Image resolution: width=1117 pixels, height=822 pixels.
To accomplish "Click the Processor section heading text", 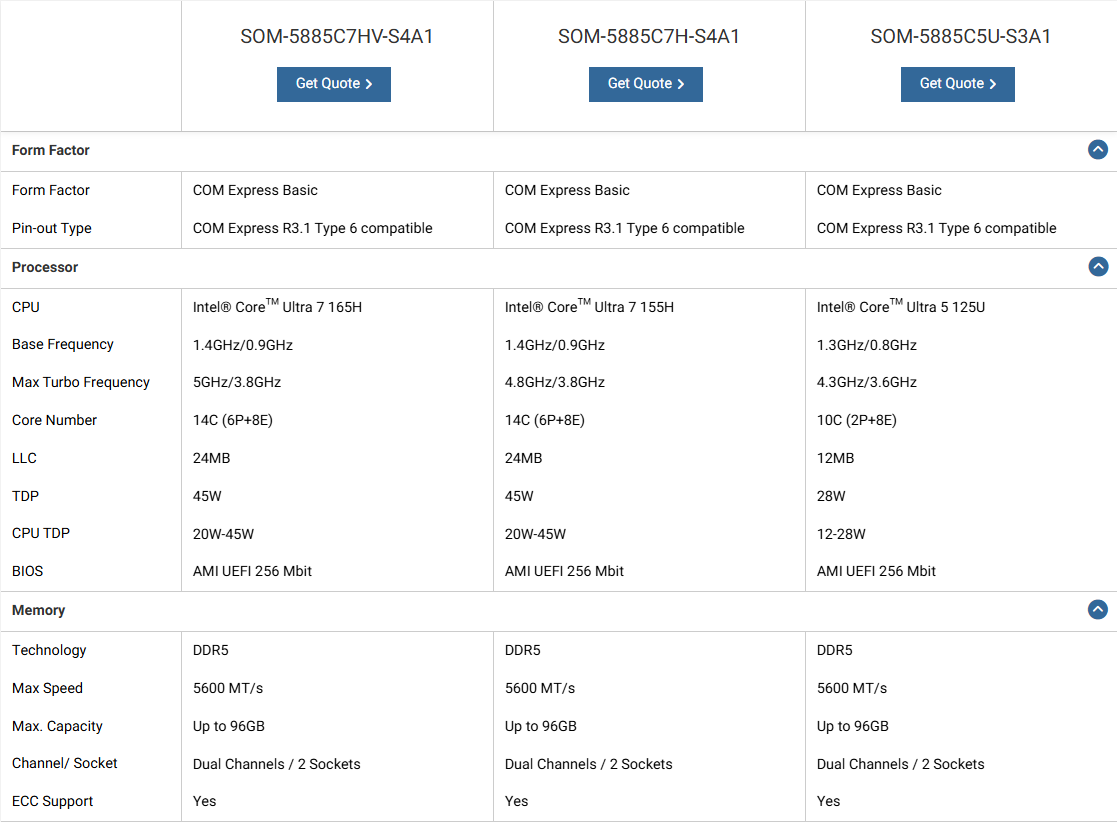I will (x=45, y=267).
